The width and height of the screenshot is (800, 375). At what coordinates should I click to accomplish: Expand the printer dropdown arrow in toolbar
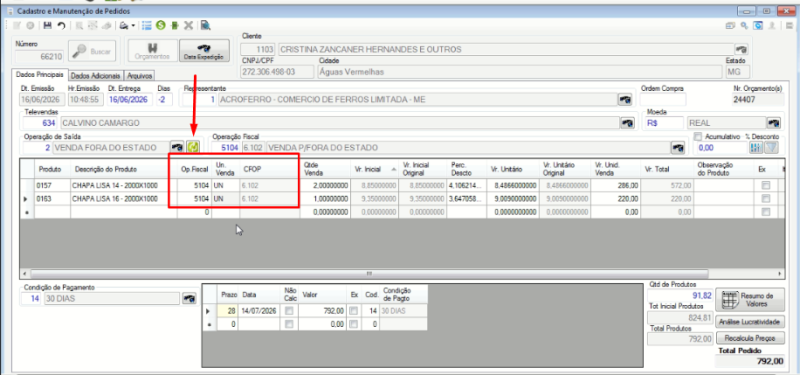(133, 26)
